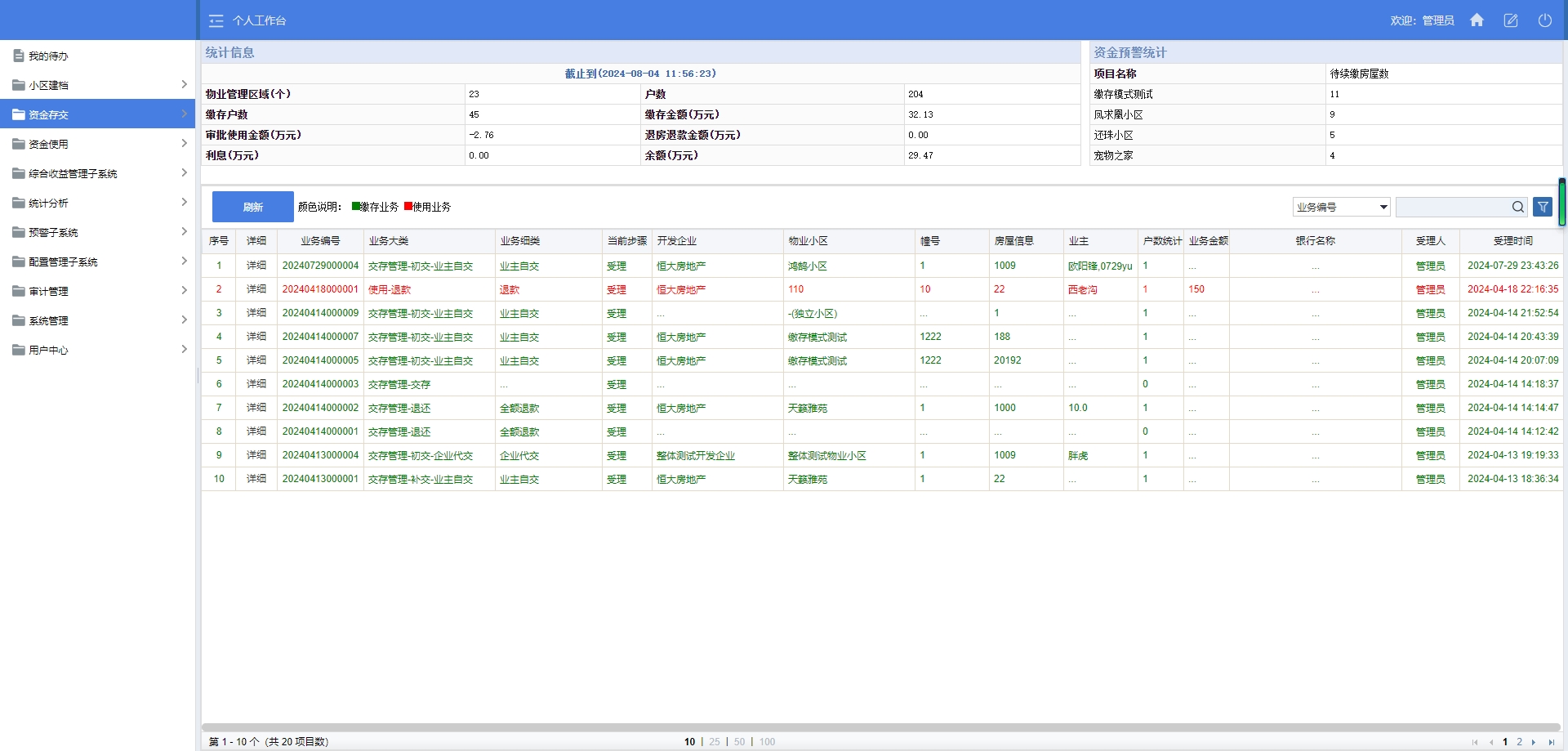Click business number 20240413000001

[320, 479]
